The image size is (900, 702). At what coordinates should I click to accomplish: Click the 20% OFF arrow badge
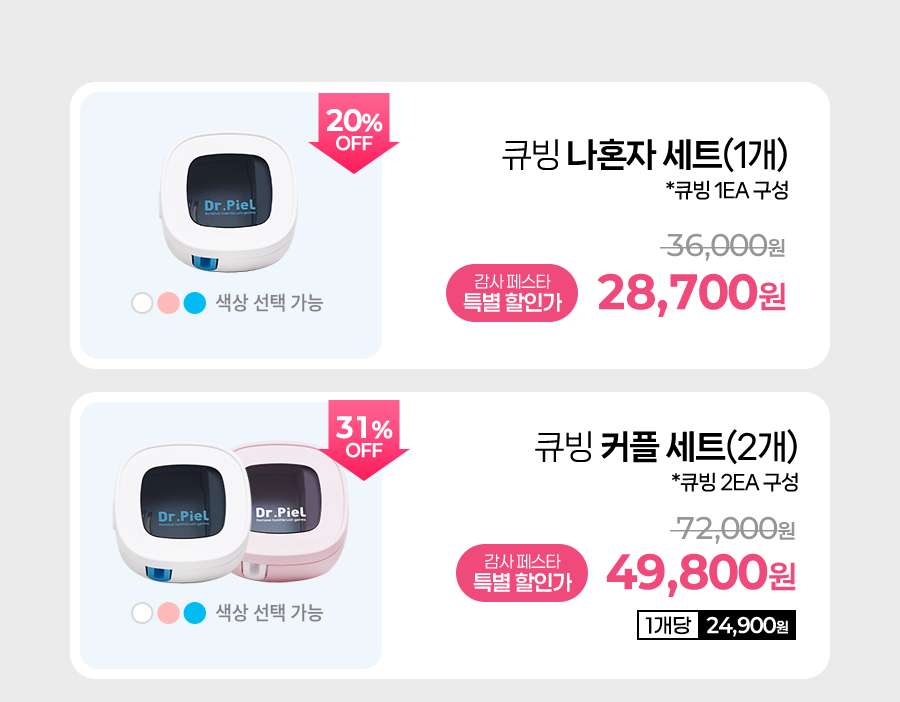pos(354,133)
